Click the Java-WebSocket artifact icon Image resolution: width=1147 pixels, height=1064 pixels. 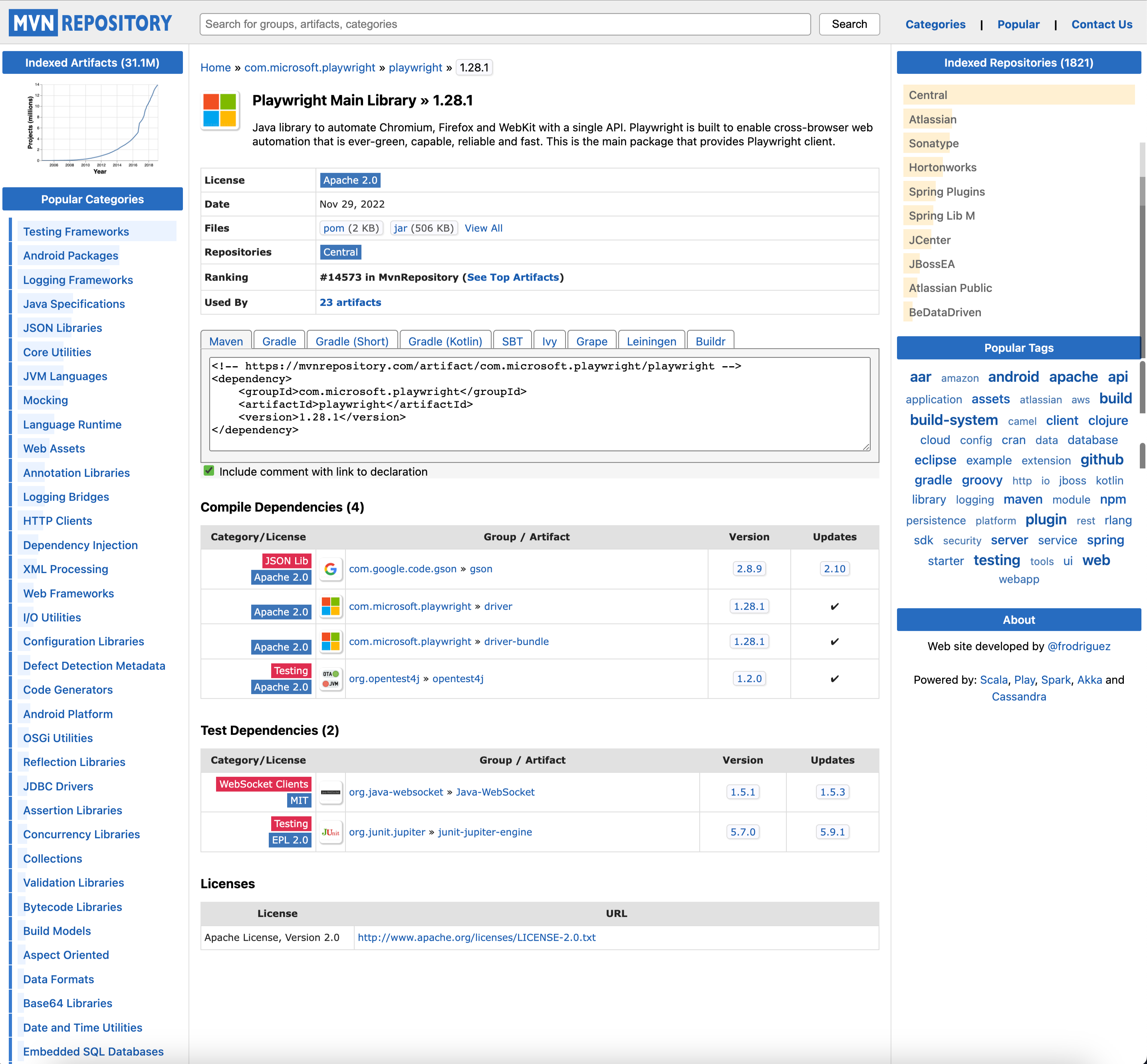click(331, 792)
